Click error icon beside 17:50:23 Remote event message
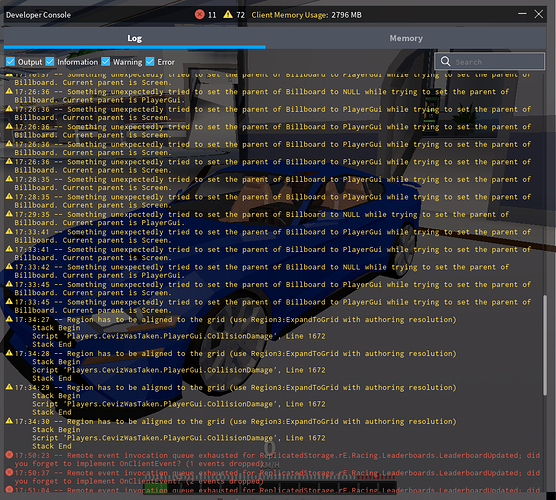556x500 pixels. pyautogui.click(x=9, y=455)
